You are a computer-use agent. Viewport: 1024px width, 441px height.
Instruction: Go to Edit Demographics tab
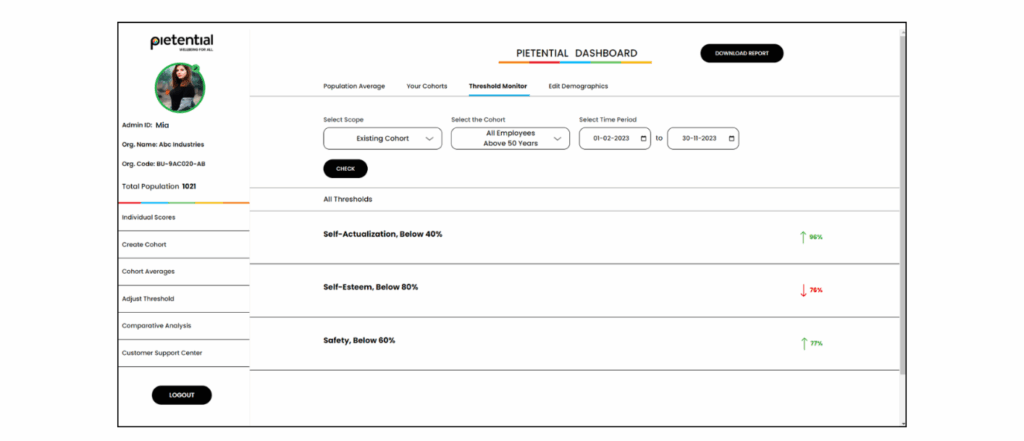(578, 86)
